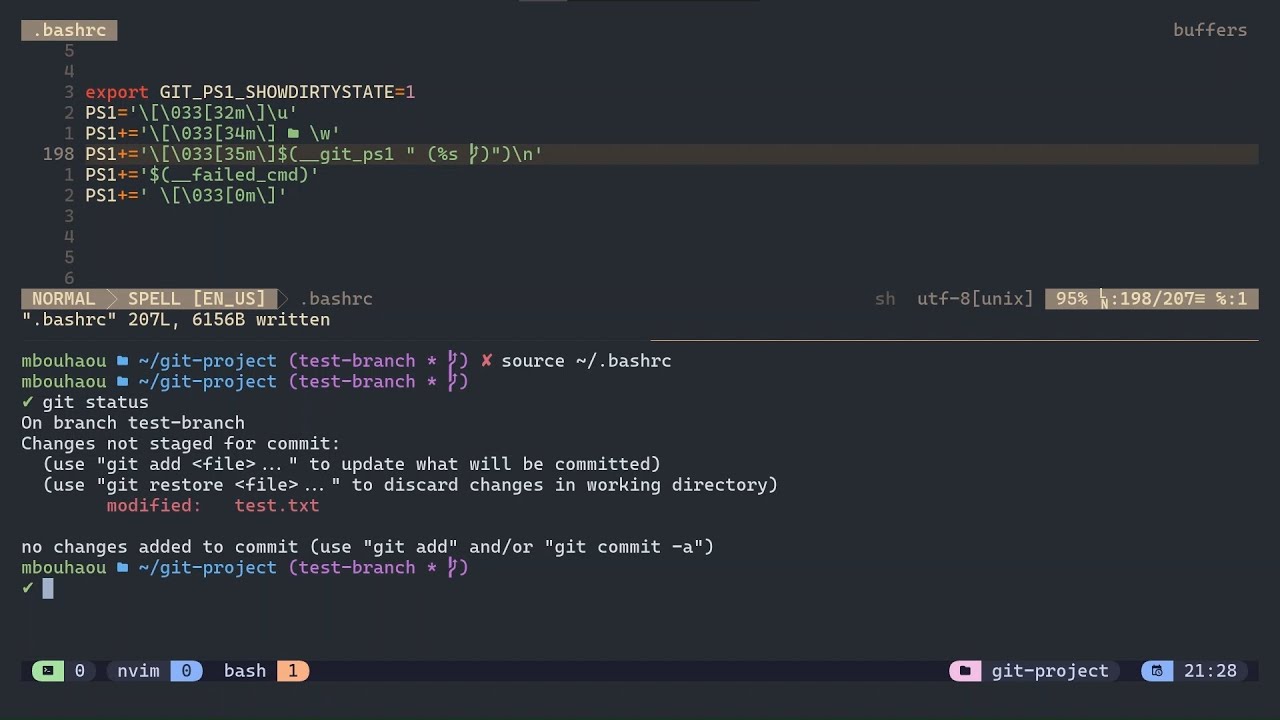This screenshot has width=1280, height=720.
Task: Click the folder glyph in the PS1 \w line
Action: [x=292, y=133]
